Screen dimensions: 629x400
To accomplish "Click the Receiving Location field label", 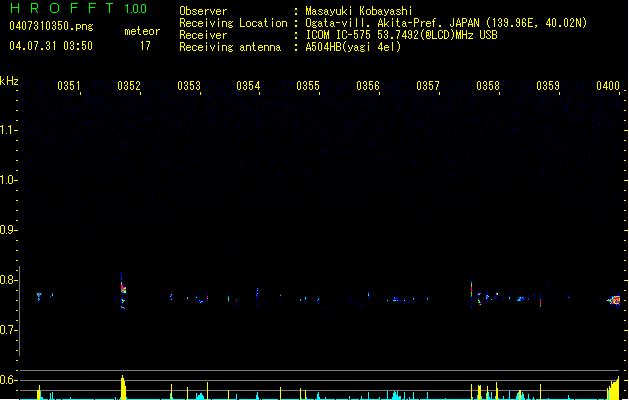I will click(233, 23).
